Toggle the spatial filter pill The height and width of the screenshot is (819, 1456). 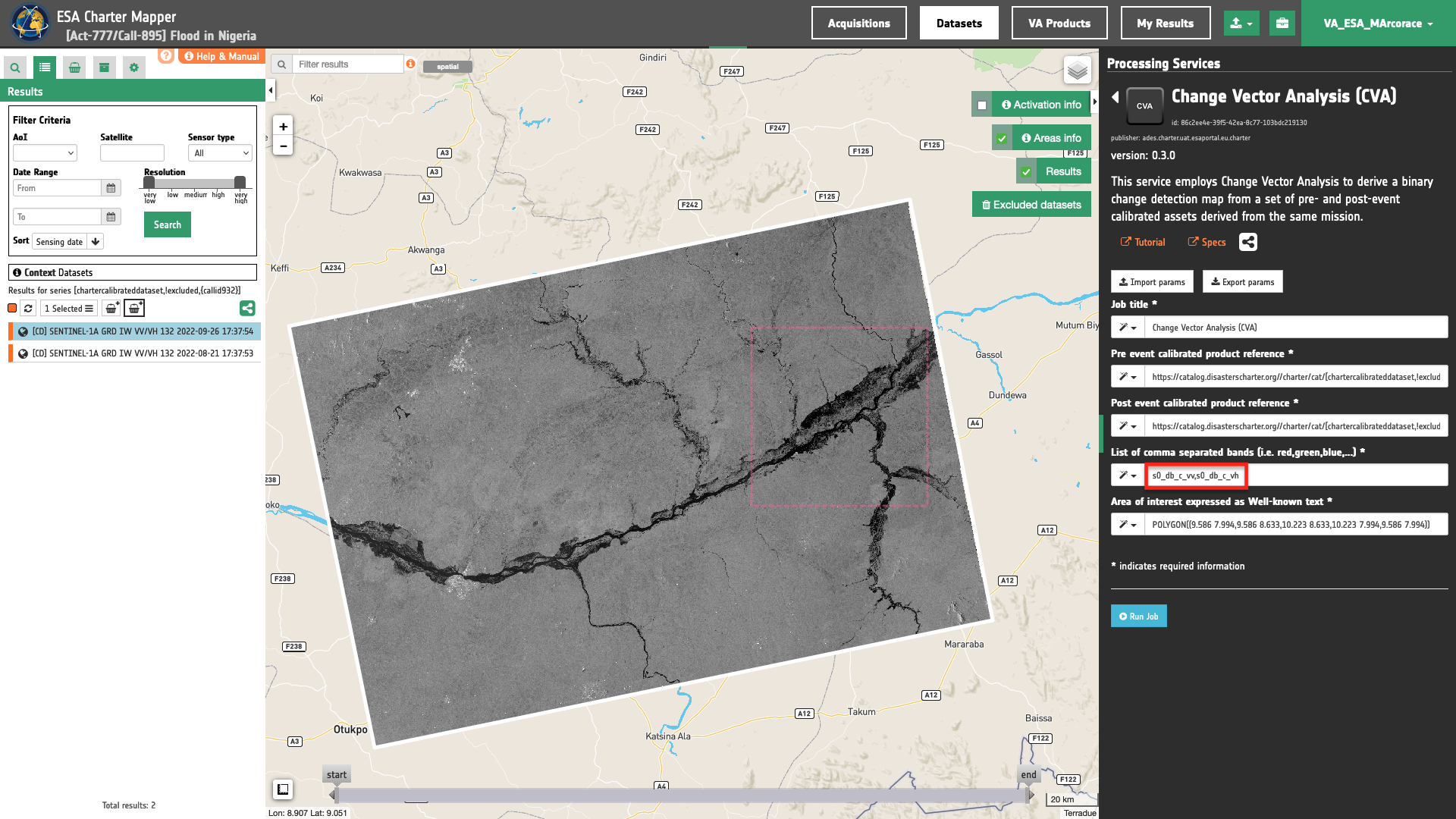(447, 67)
